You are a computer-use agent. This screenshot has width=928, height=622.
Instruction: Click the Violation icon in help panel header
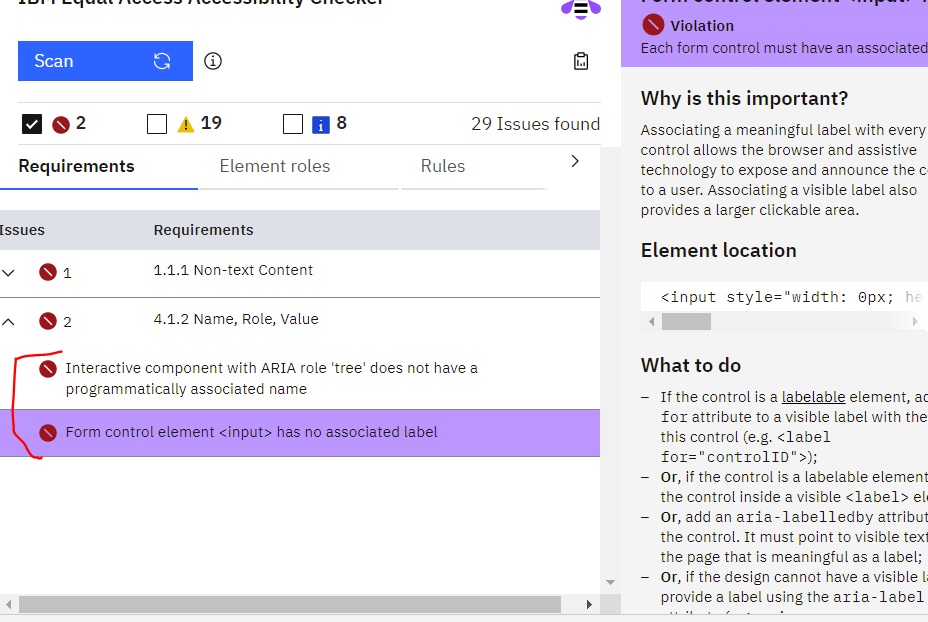pyautogui.click(x=653, y=25)
